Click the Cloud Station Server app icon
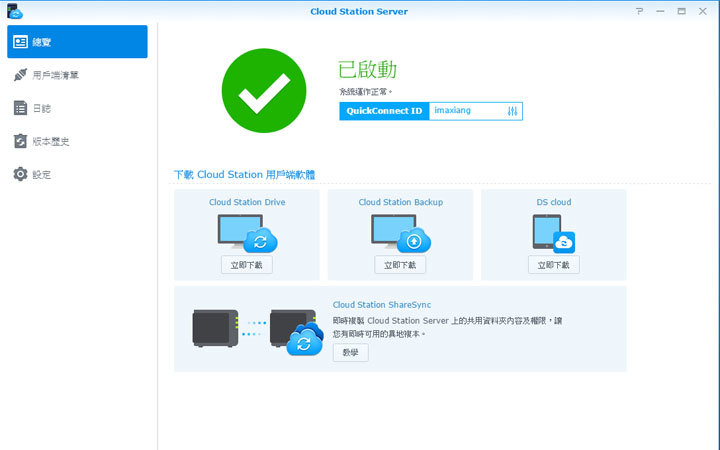 (15, 11)
